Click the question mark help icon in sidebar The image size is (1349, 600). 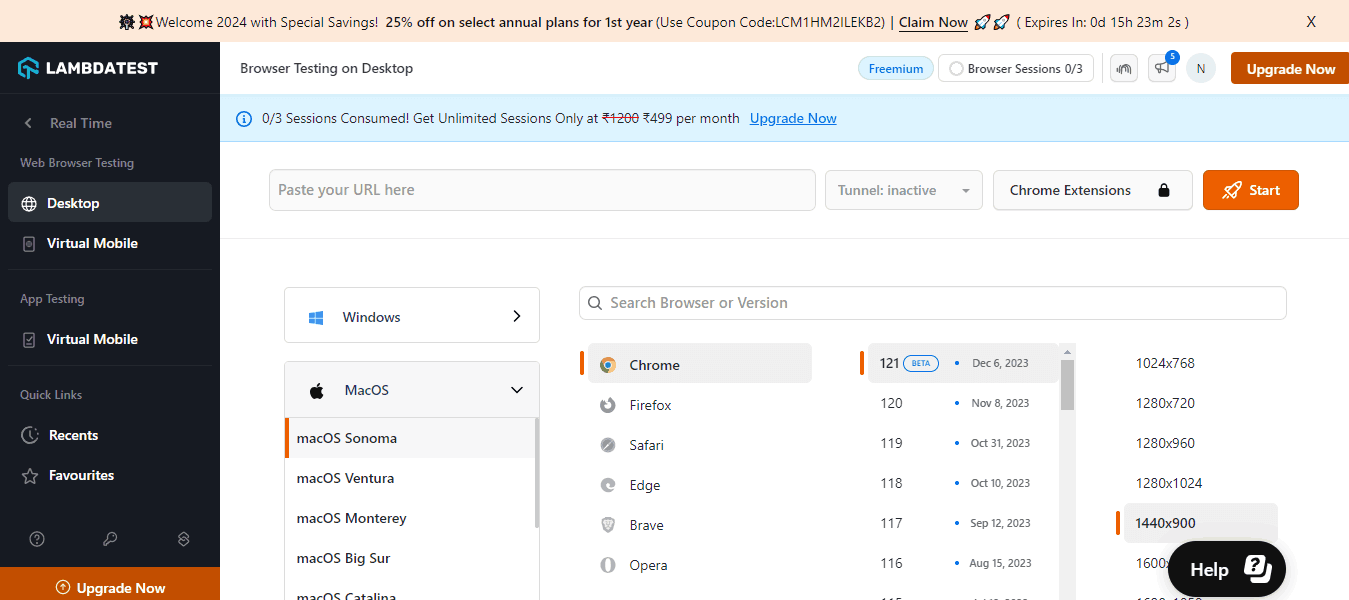[x=37, y=539]
